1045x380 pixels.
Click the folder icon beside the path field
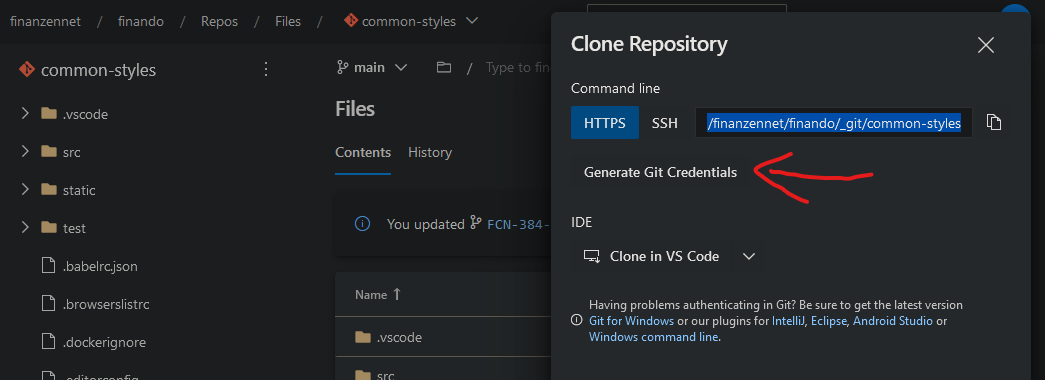444,67
